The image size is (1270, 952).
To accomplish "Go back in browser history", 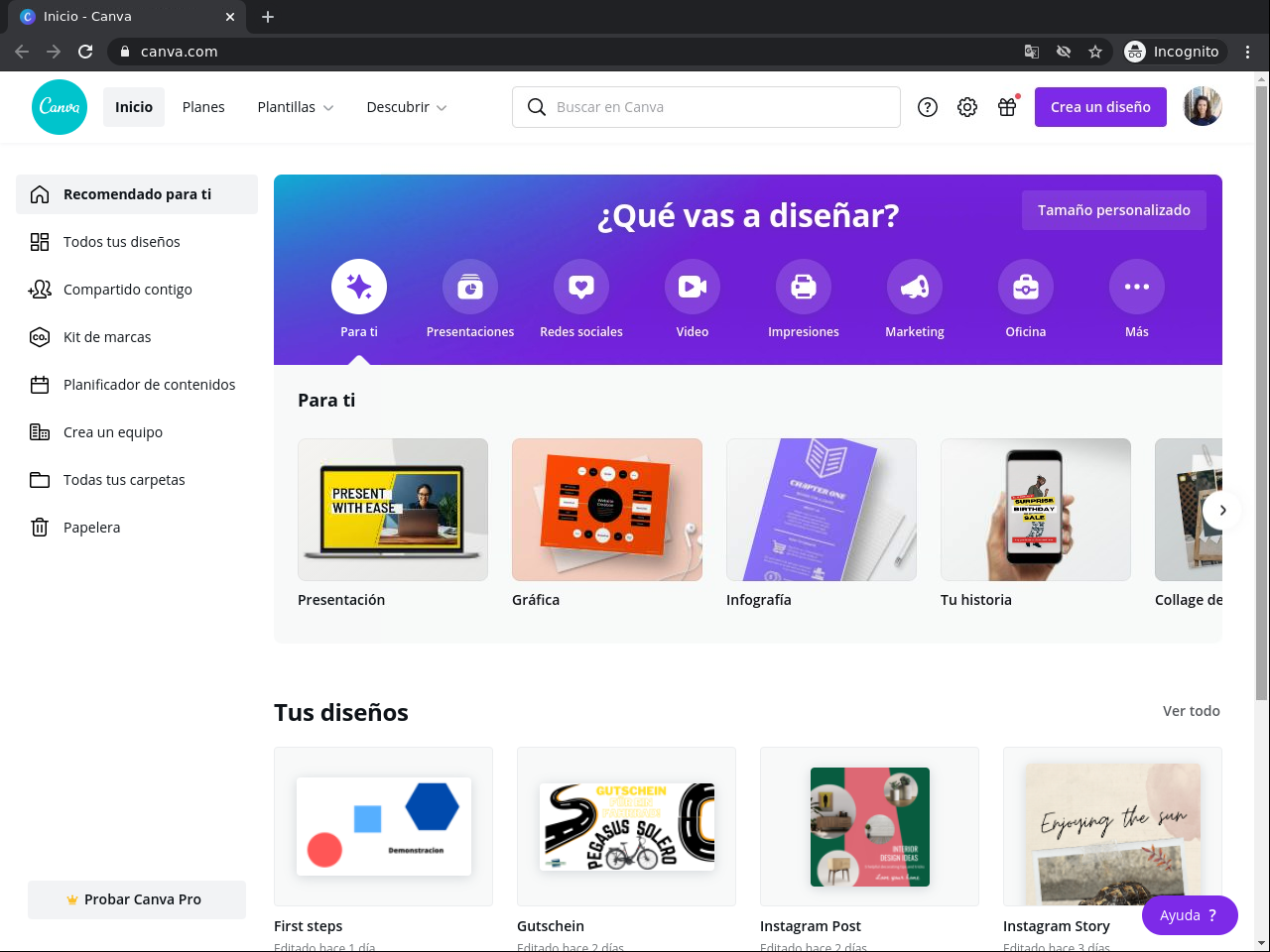I will click(22, 52).
